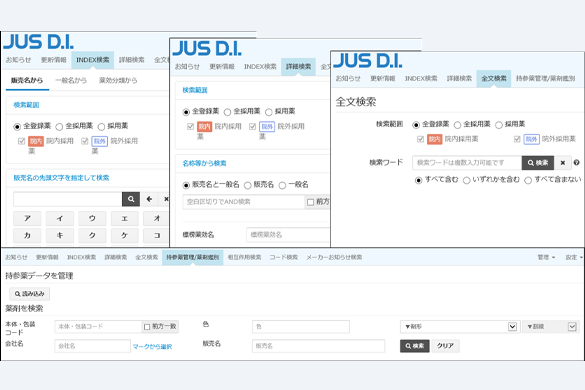Toggle 院内採用薬 checkbox in 全文検索 window

click(x=420, y=139)
